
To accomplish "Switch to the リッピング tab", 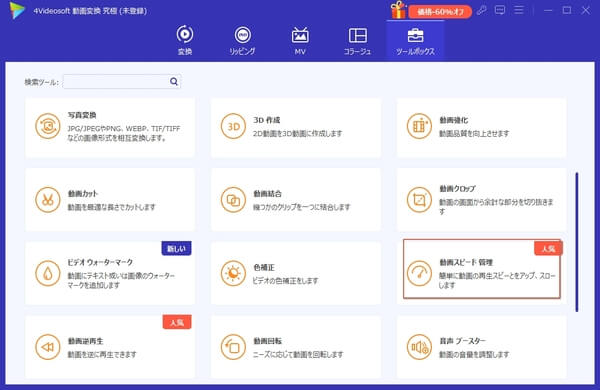I will pos(243,40).
